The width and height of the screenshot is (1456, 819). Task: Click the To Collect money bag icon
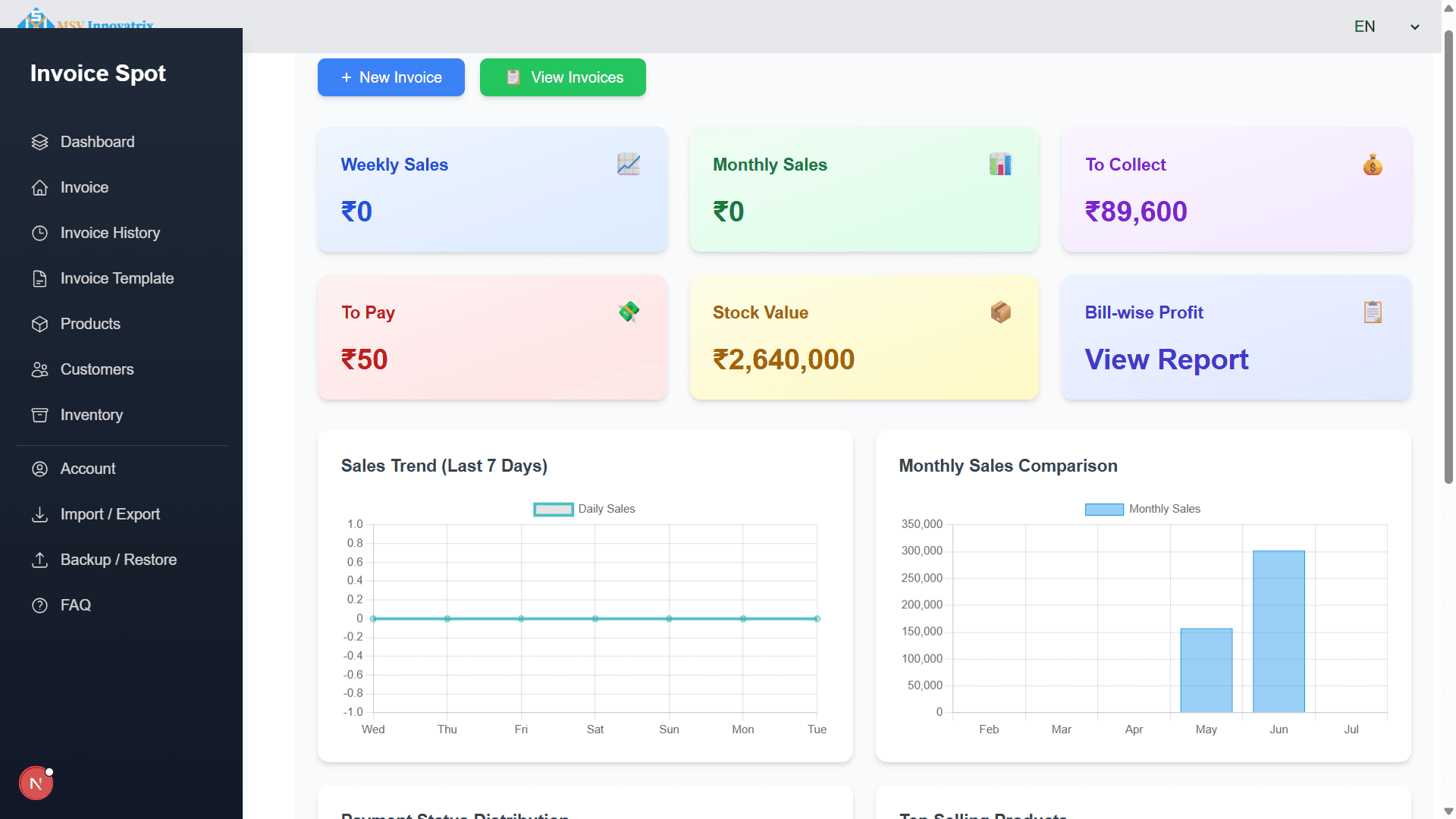pos(1373,165)
